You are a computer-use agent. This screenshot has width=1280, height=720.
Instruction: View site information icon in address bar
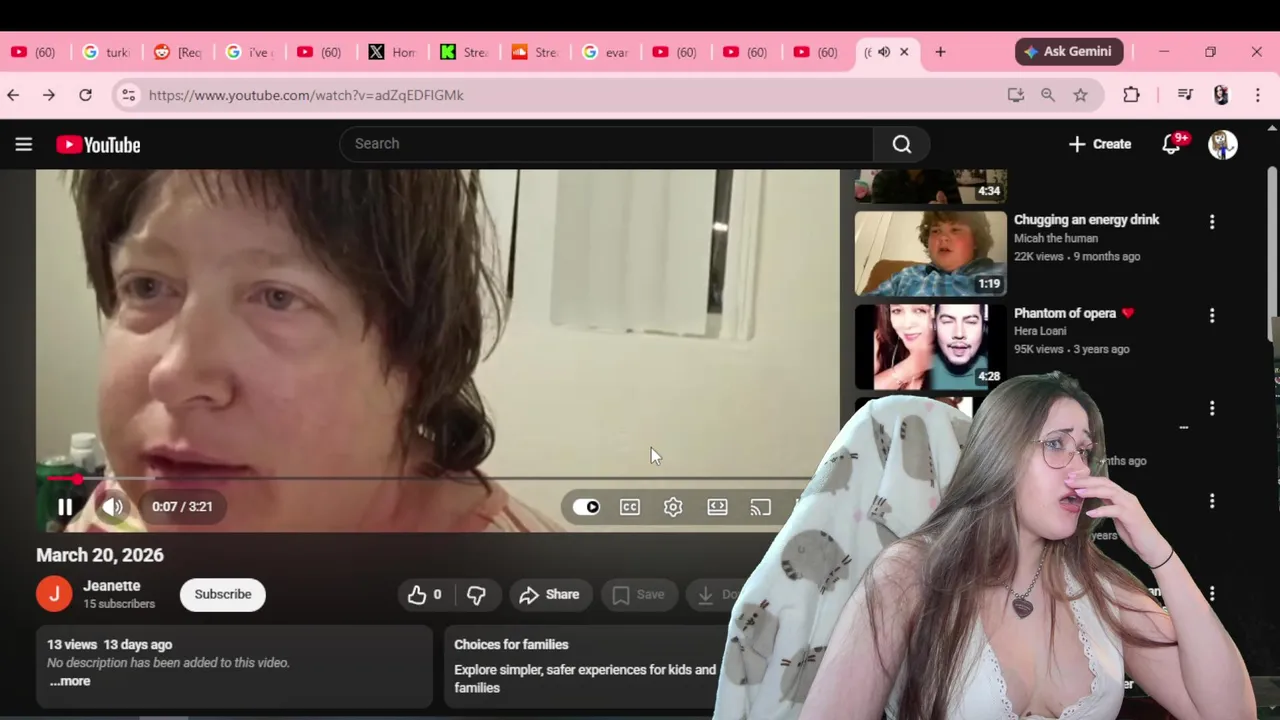click(128, 95)
